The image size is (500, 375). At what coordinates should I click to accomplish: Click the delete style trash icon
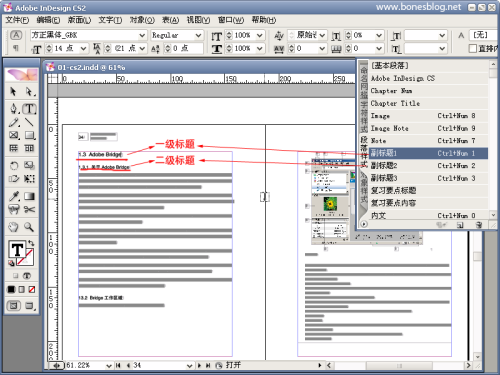click(x=479, y=225)
